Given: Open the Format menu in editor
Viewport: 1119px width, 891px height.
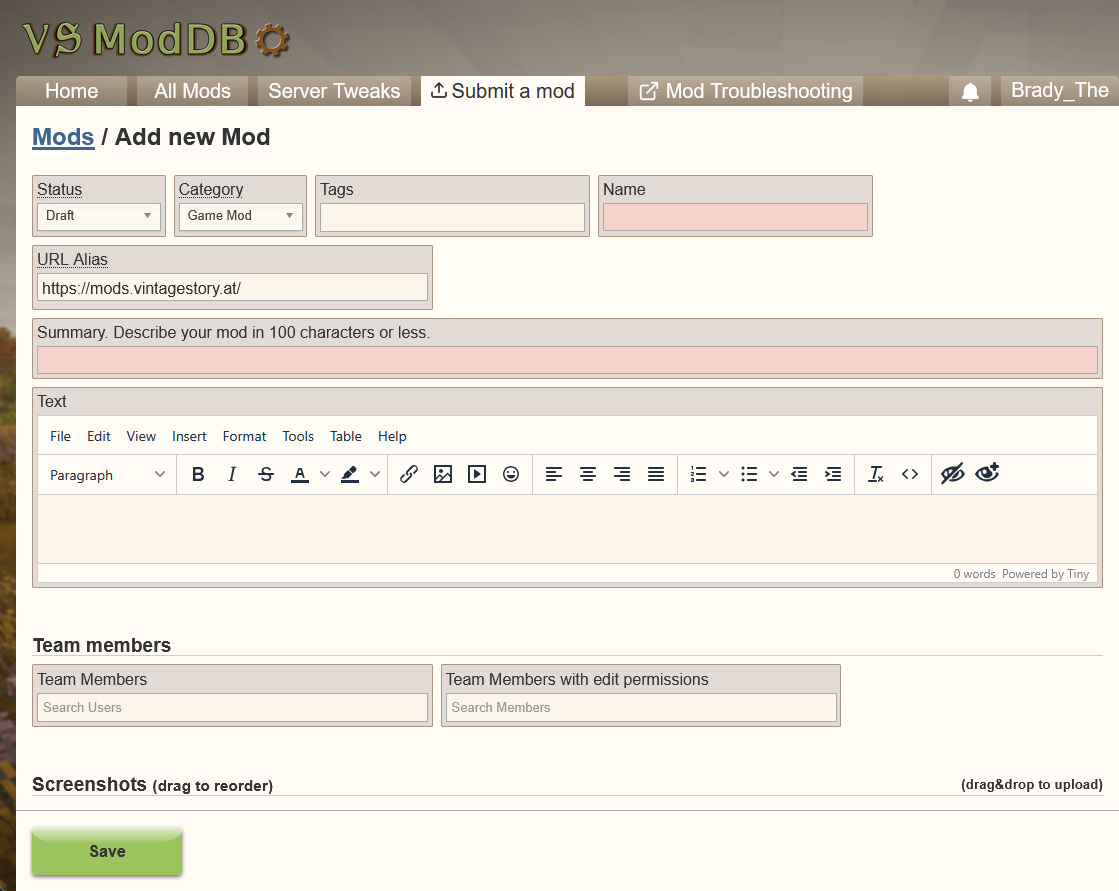Looking at the screenshot, I should tap(244, 436).
